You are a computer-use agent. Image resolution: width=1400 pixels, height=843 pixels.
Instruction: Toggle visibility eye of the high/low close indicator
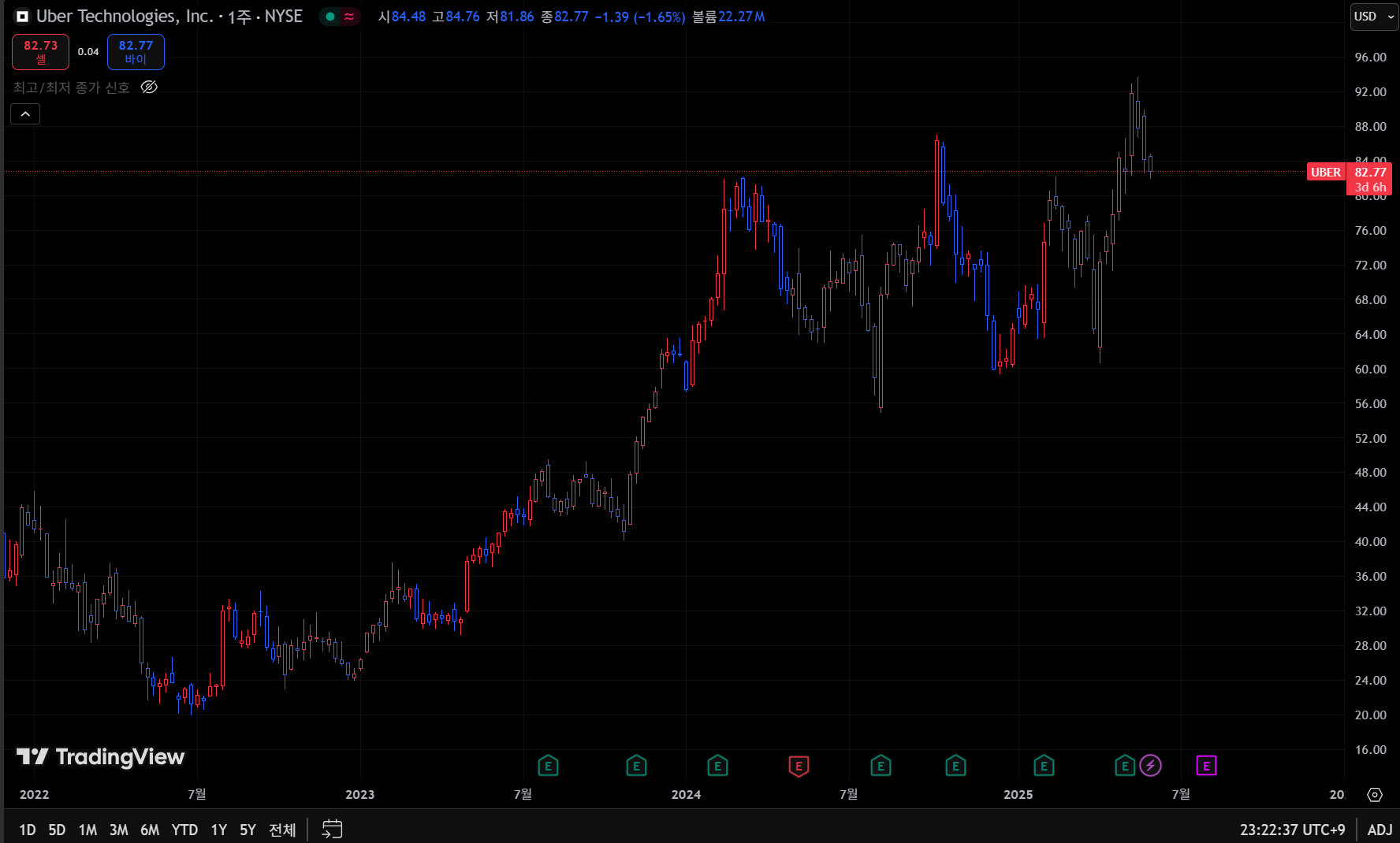tap(149, 87)
